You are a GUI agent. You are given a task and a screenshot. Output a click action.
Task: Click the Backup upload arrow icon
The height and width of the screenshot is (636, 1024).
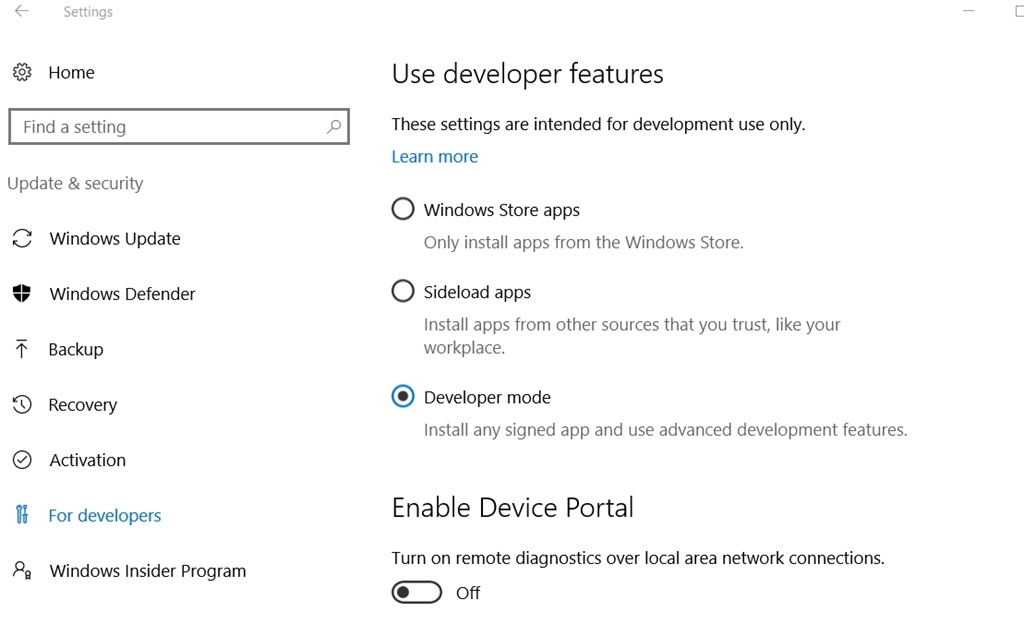point(22,349)
